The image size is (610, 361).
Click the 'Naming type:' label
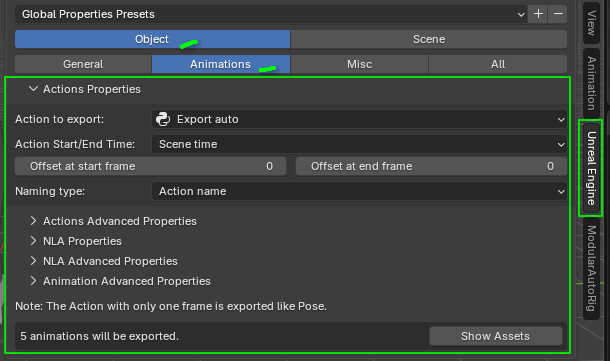click(50, 191)
